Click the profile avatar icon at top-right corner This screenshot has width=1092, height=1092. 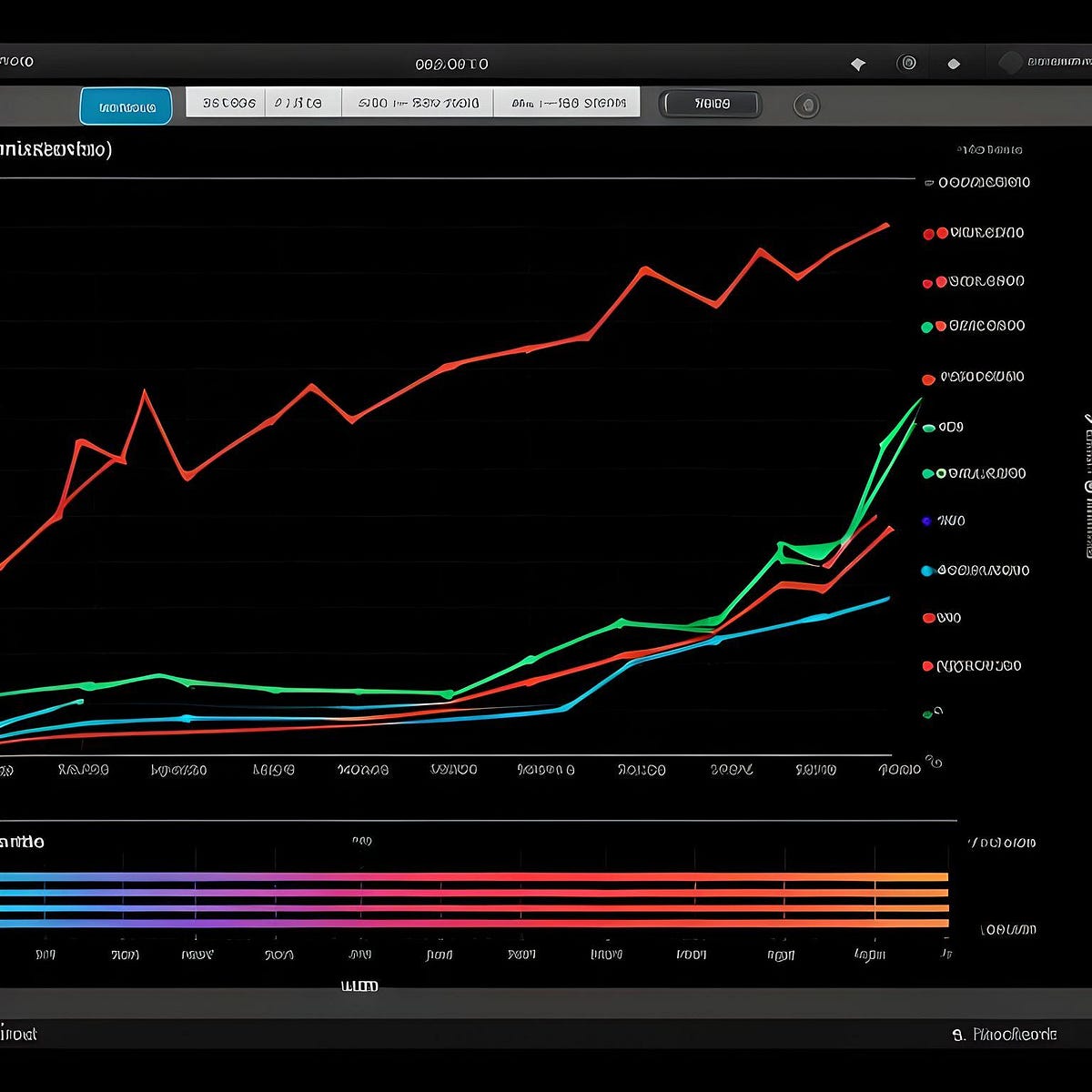point(1010,63)
